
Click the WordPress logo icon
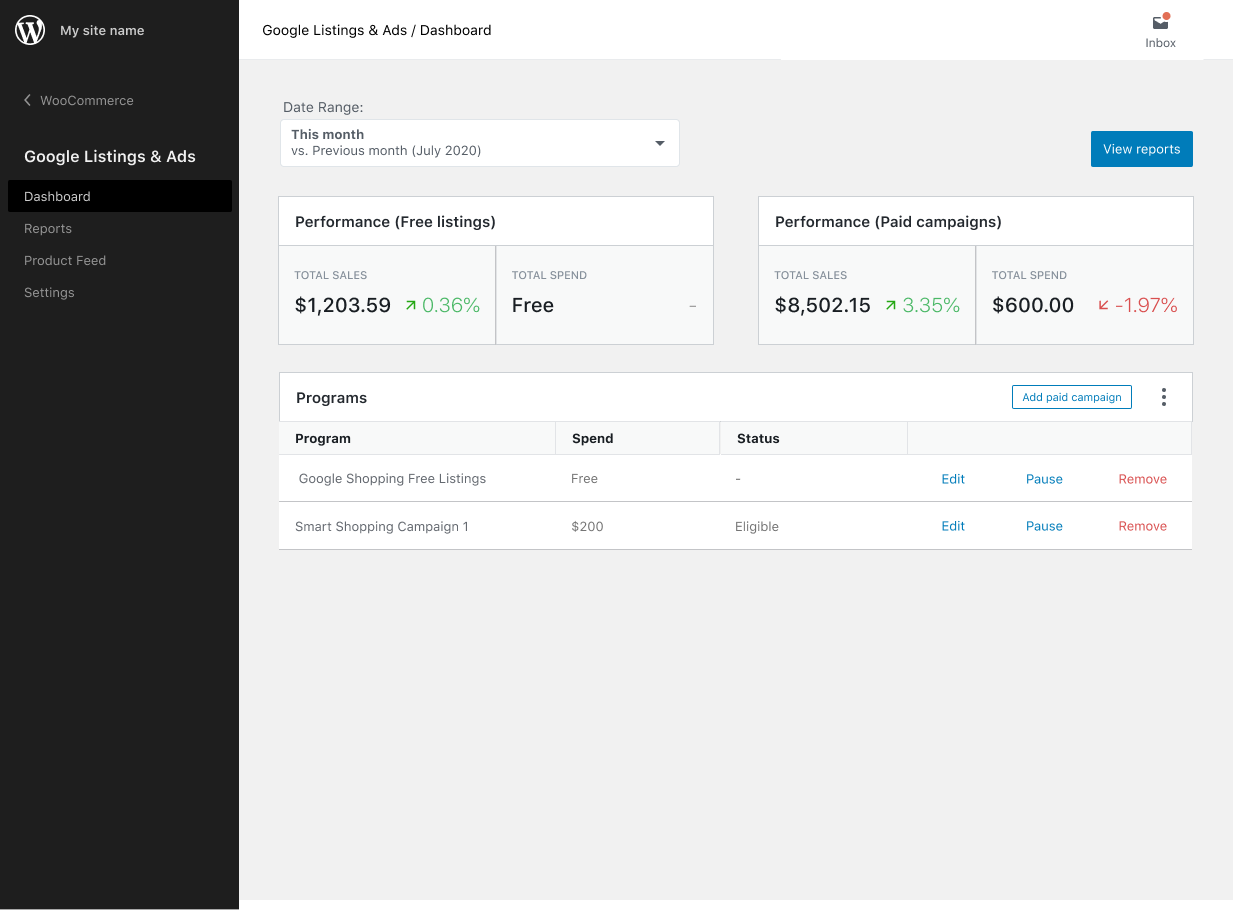[29, 29]
